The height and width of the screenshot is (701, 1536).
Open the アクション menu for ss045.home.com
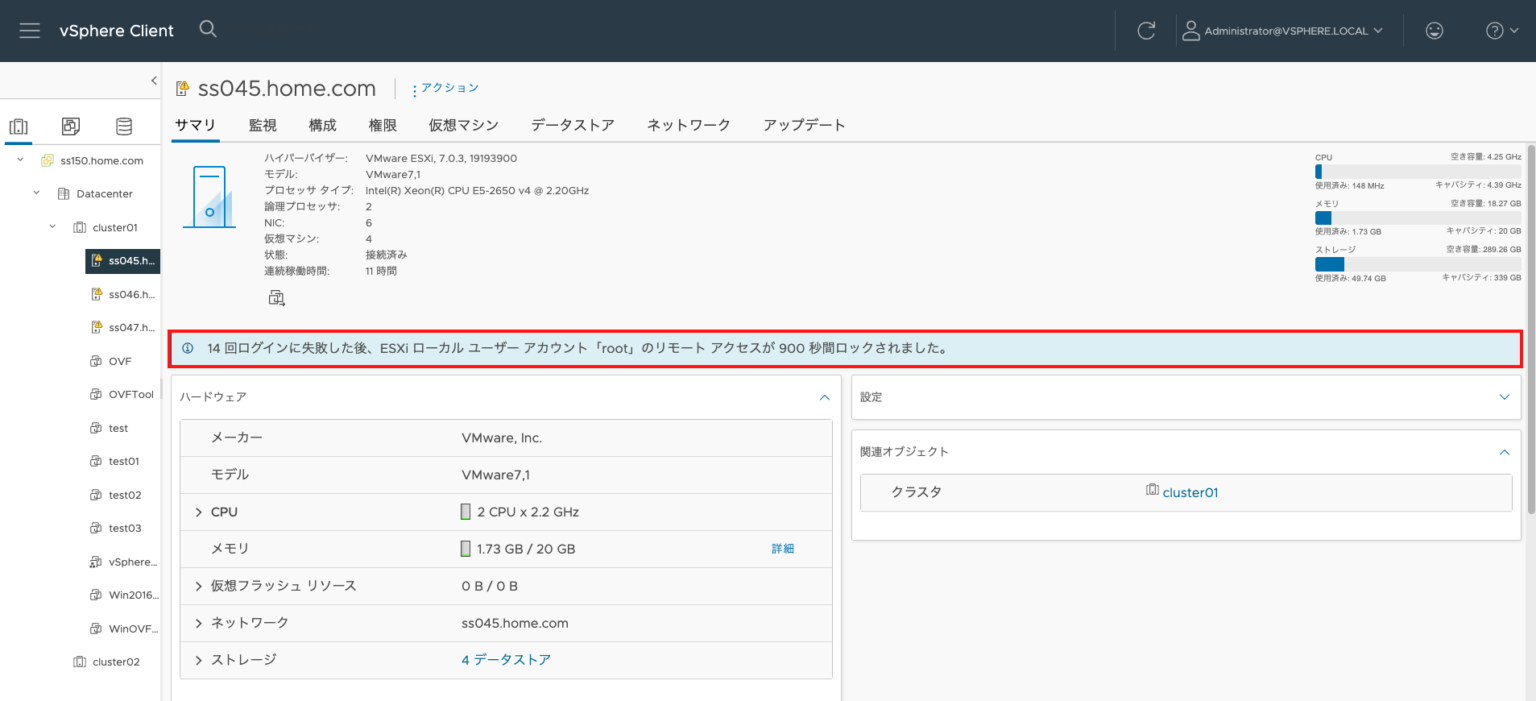pyautogui.click(x=448, y=88)
